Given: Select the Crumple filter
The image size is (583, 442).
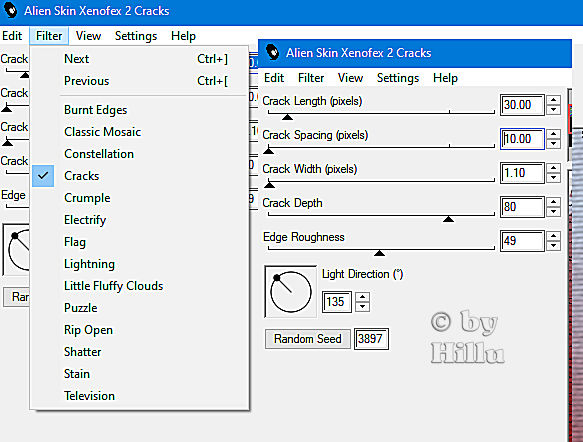Looking at the screenshot, I should (x=140, y=198).
